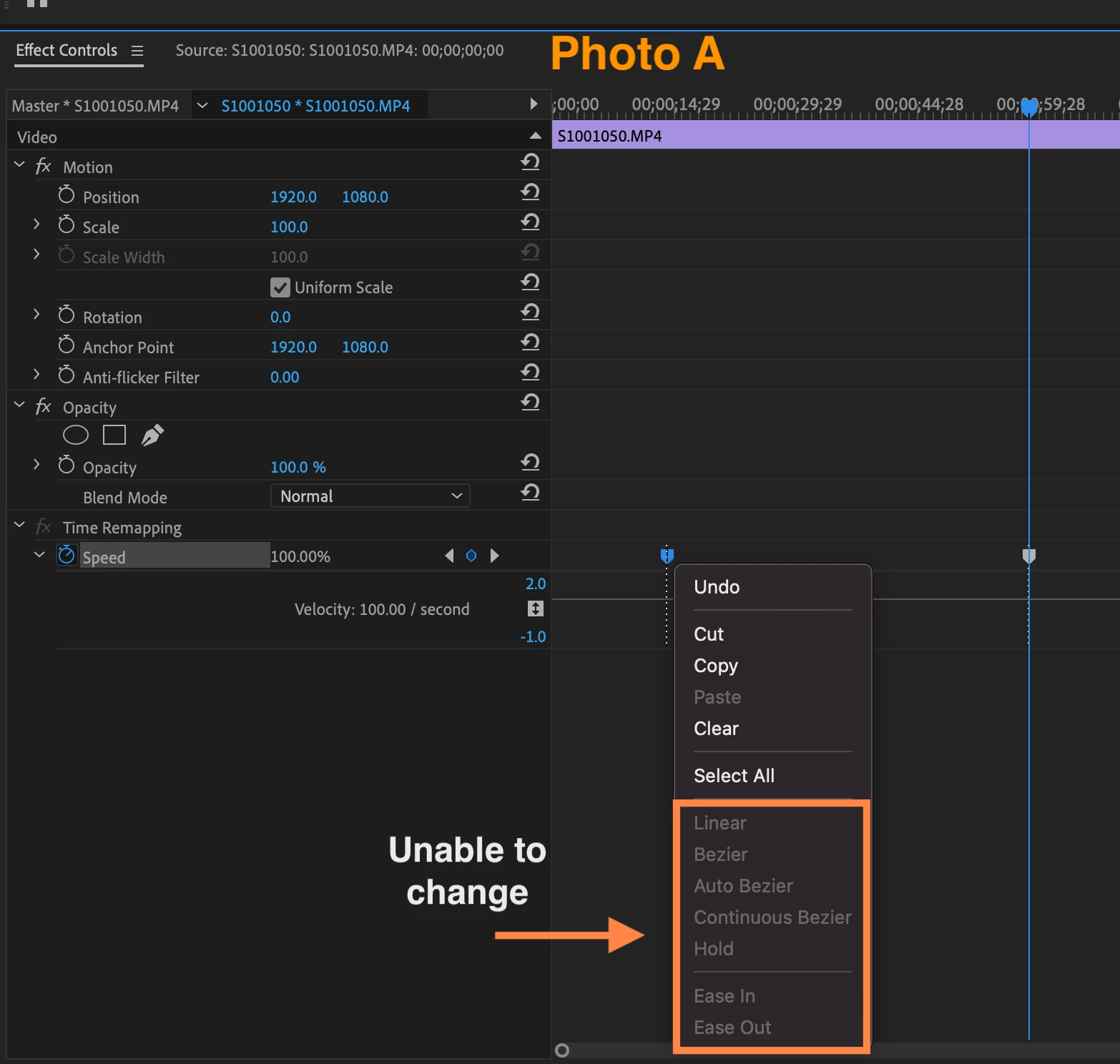This screenshot has width=1120, height=1064.
Task: Toggle the Opacity fx effect on/off
Action: pos(44,407)
